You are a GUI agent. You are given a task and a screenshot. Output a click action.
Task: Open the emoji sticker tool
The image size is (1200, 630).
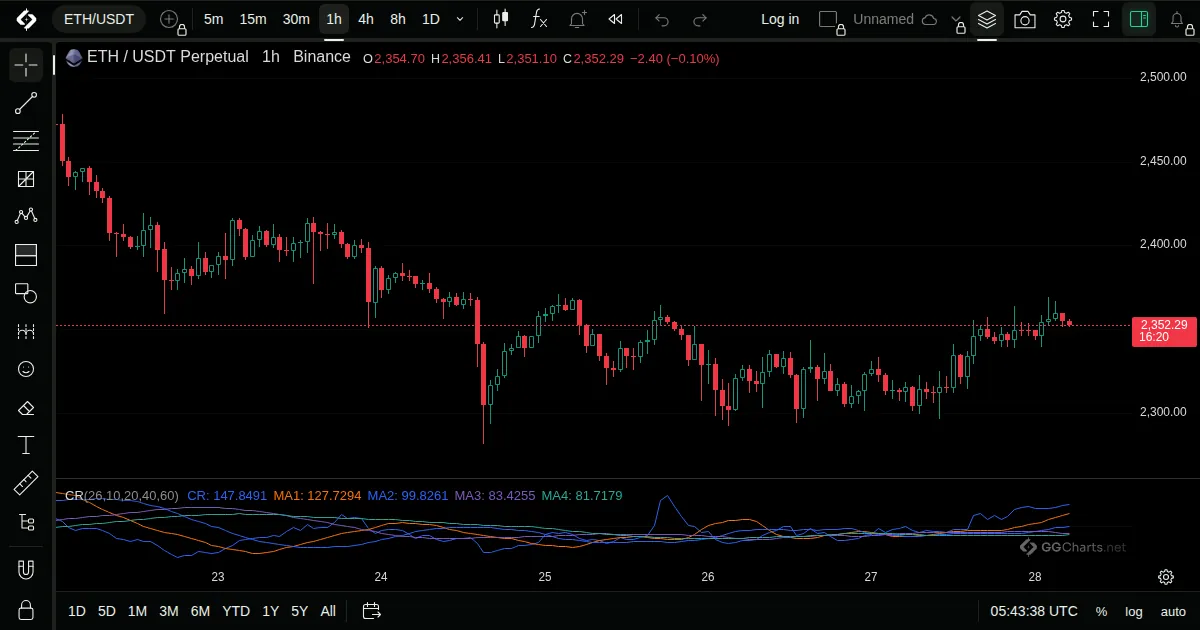(x=26, y=369)
